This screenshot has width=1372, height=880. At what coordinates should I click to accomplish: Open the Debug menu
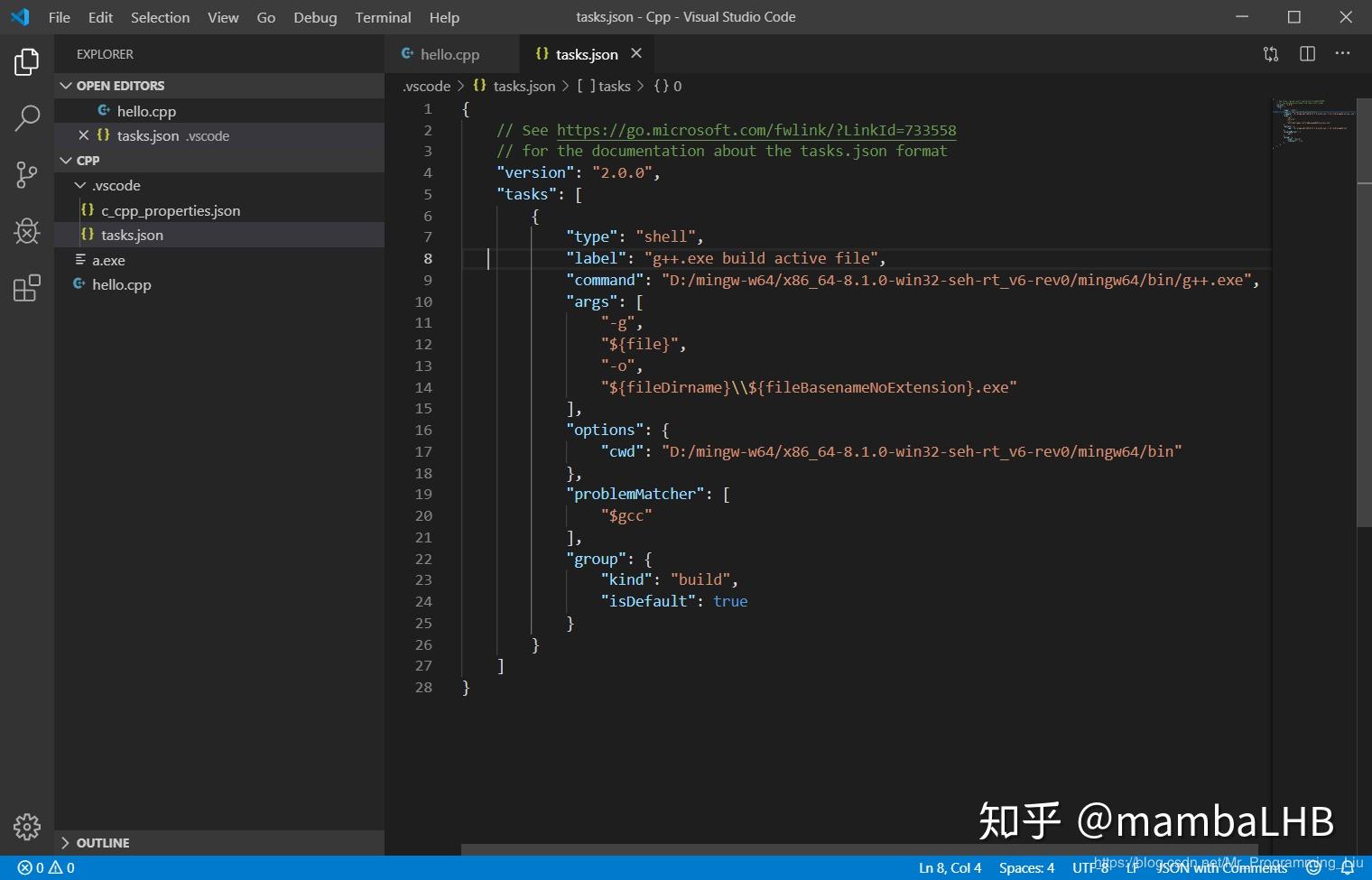pos(315,17)
